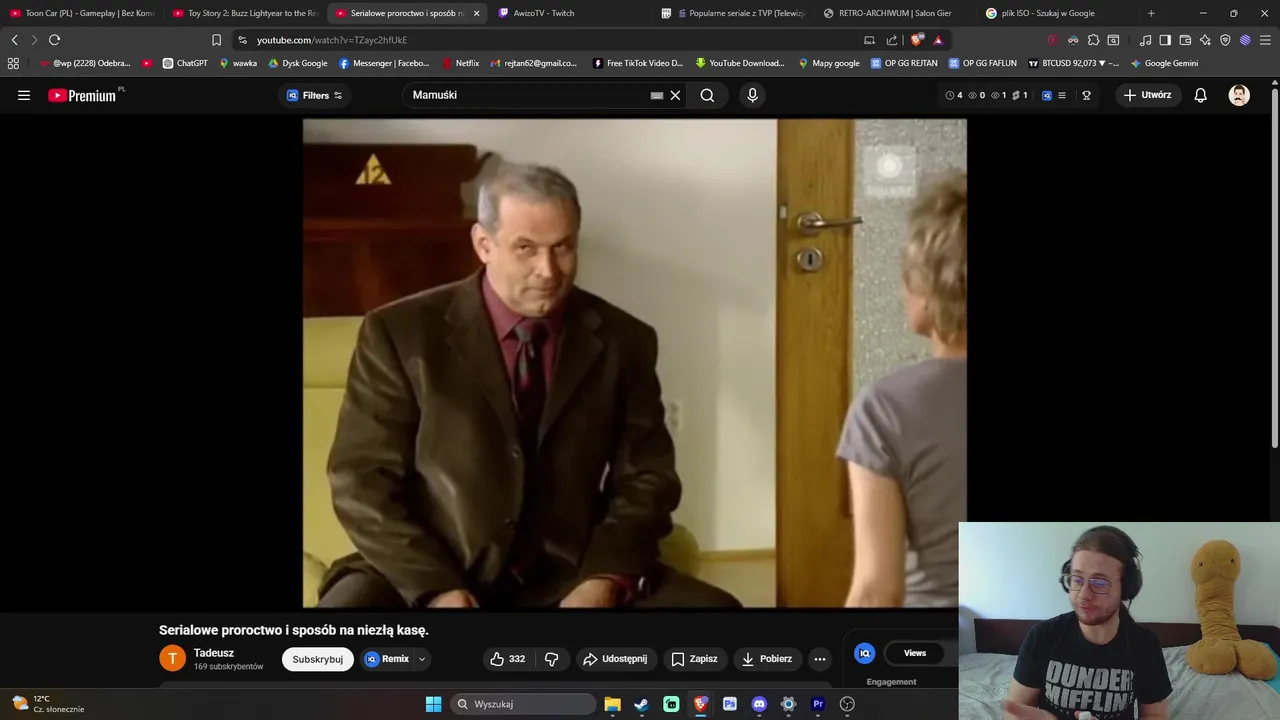
Task: Go to the YouTube Premium home logo
Action: (82, 95)
